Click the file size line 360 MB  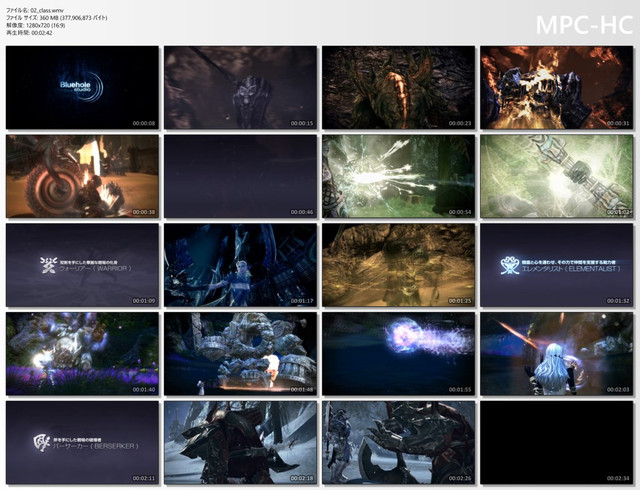click(x=57, y=18)
